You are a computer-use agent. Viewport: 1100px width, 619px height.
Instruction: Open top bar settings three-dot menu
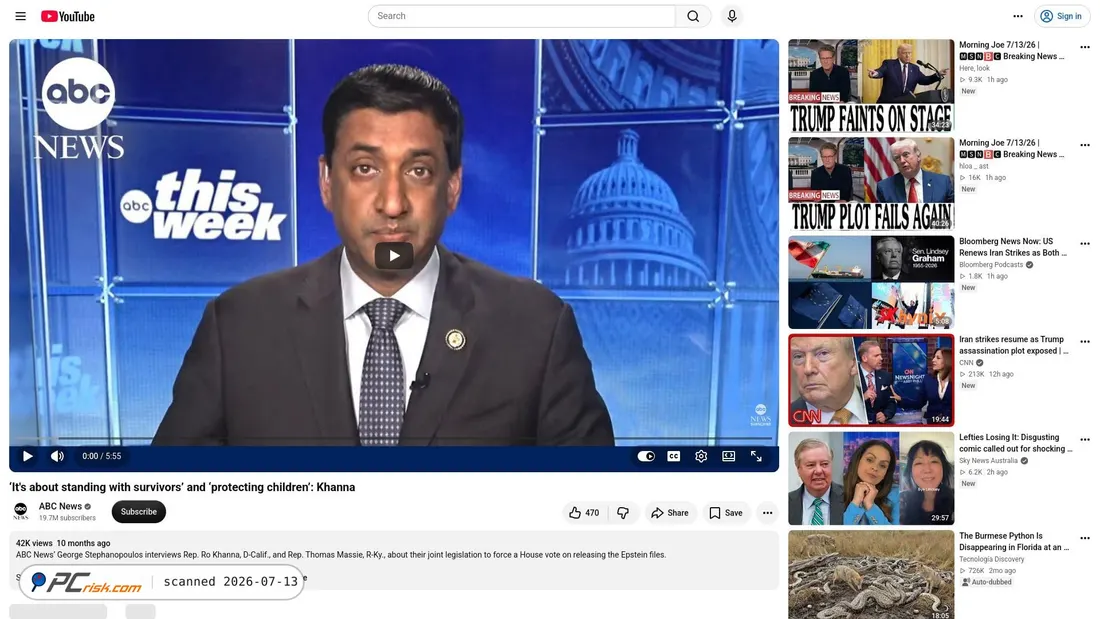pyautogui.click(x=1018, y=16)
